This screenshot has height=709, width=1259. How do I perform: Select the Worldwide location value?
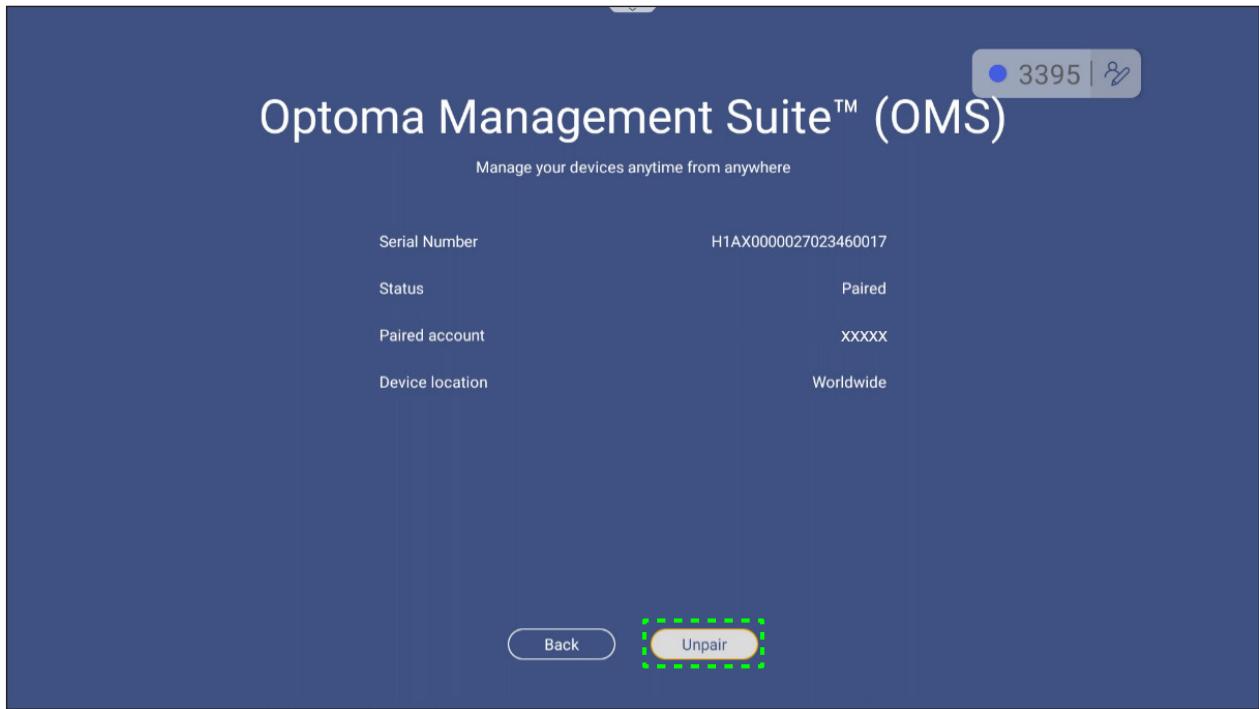point(849,383)
